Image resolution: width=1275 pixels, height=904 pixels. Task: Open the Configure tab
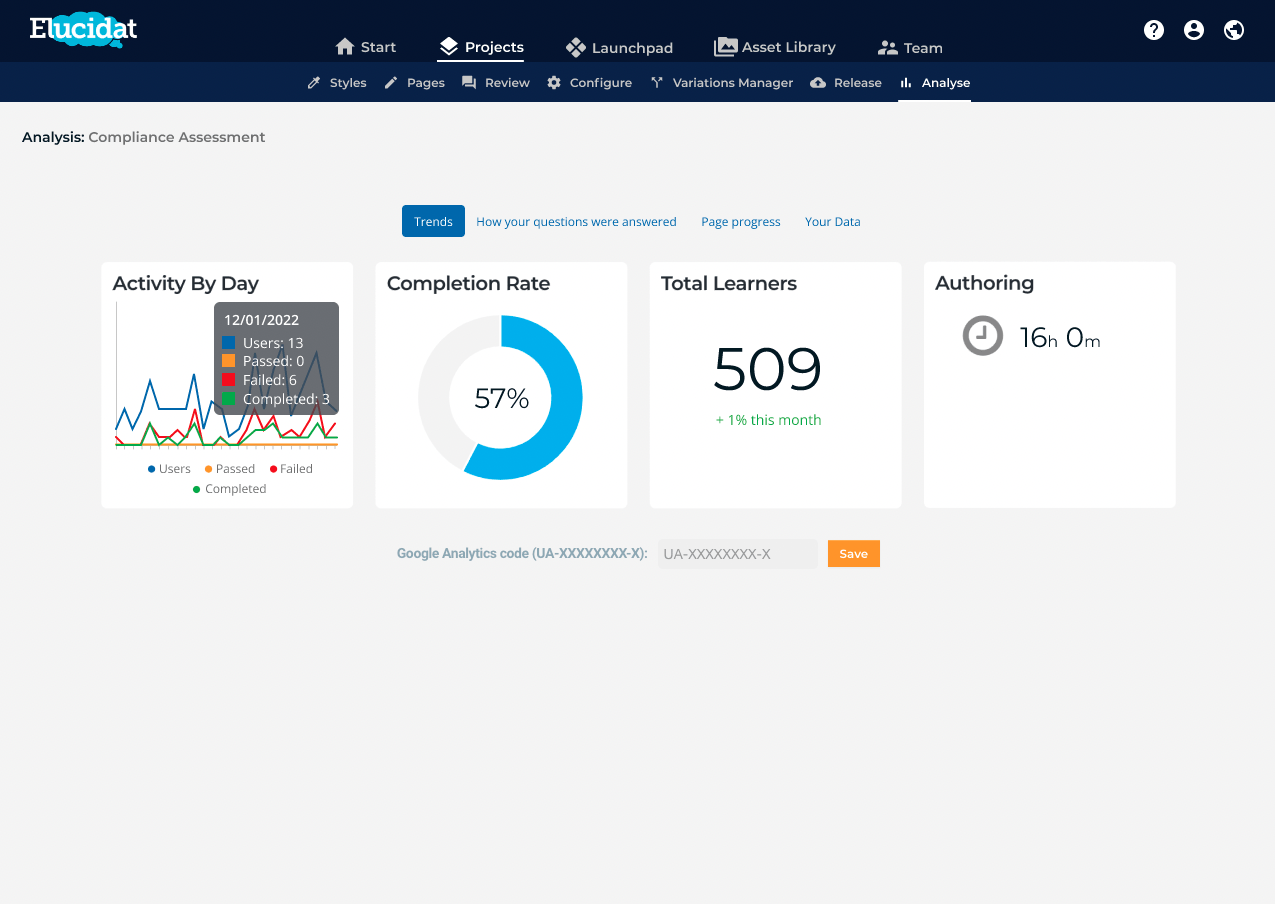590,83
